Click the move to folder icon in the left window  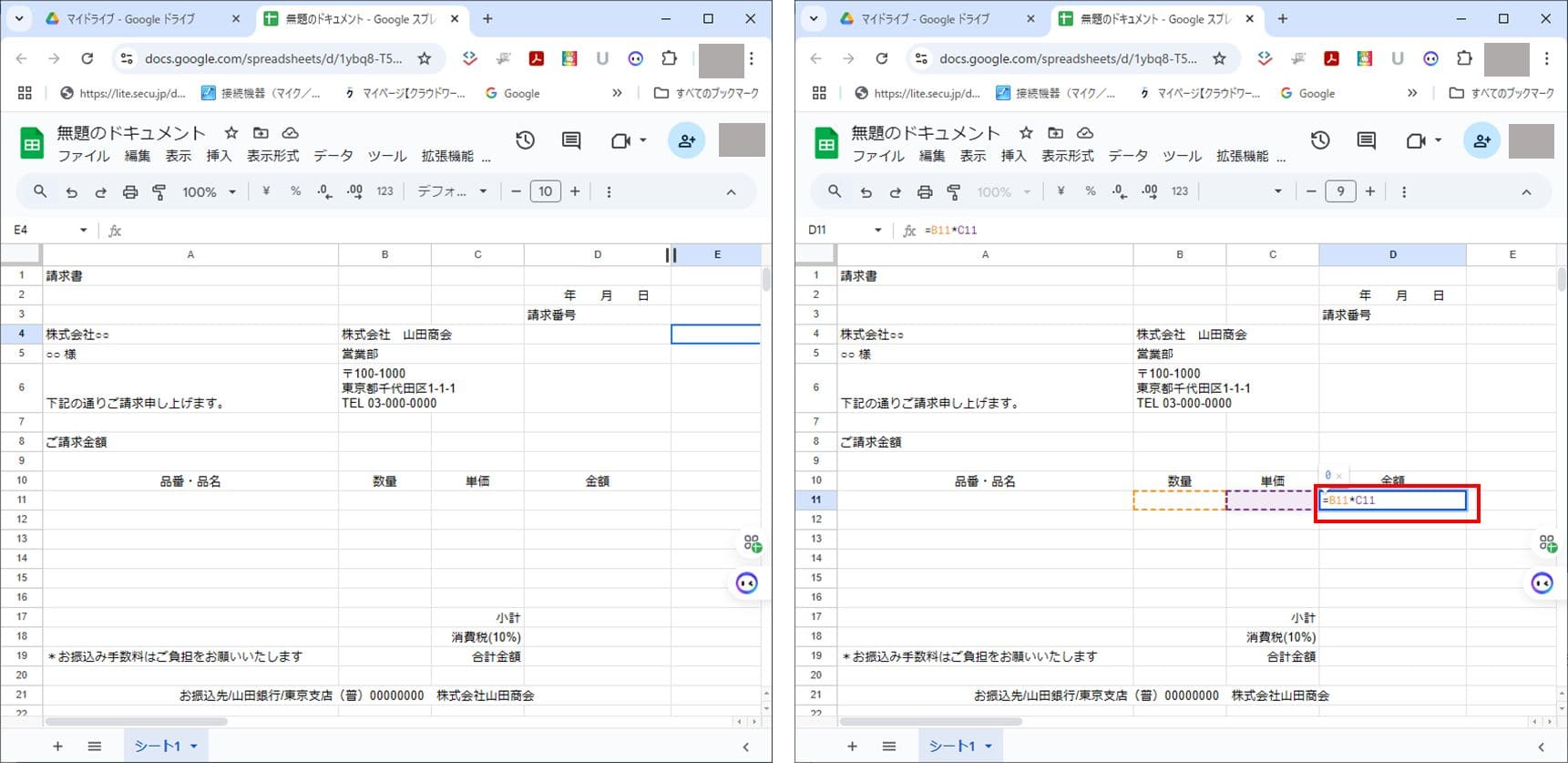(x=261, y=133)
